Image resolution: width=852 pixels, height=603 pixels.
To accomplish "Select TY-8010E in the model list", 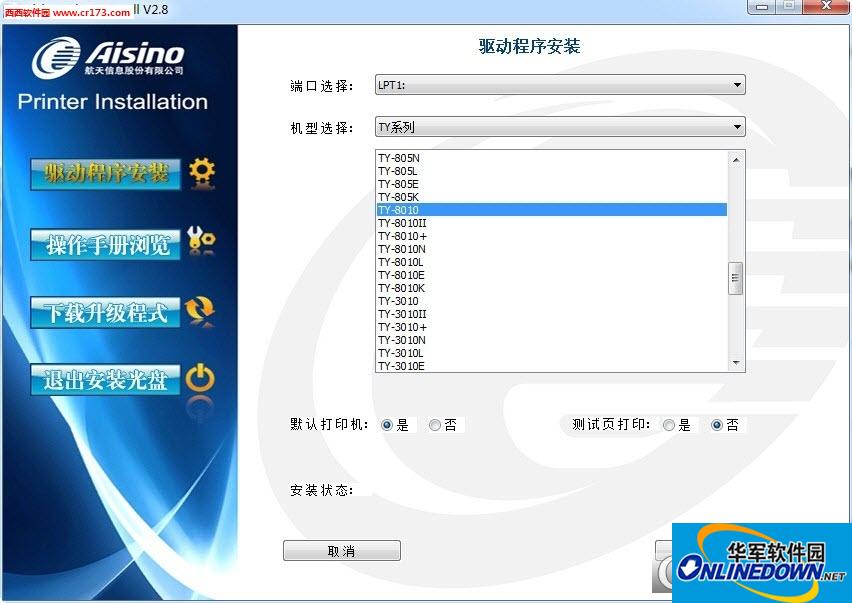I will (552, 275).
